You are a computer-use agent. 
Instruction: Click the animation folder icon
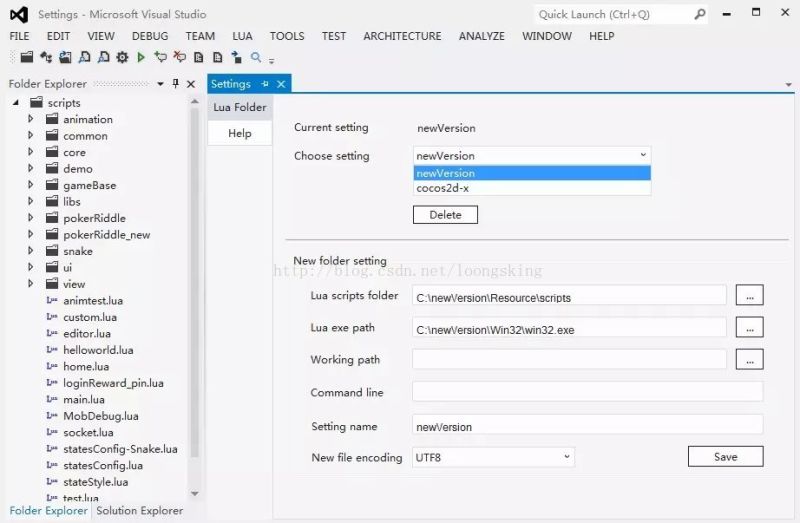(52, 119)
